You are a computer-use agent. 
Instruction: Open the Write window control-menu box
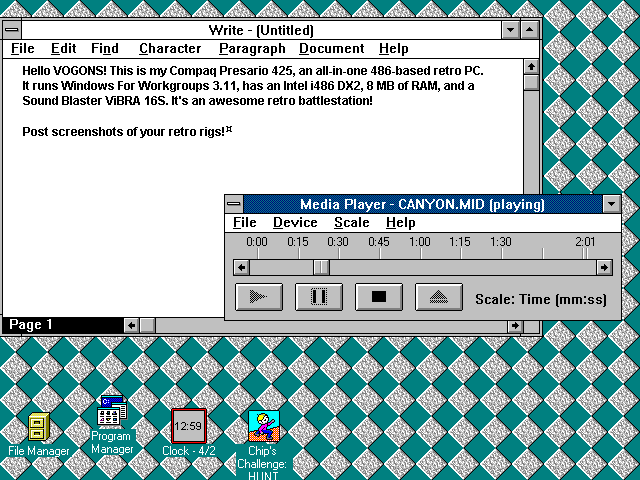[x=12, y=30]
